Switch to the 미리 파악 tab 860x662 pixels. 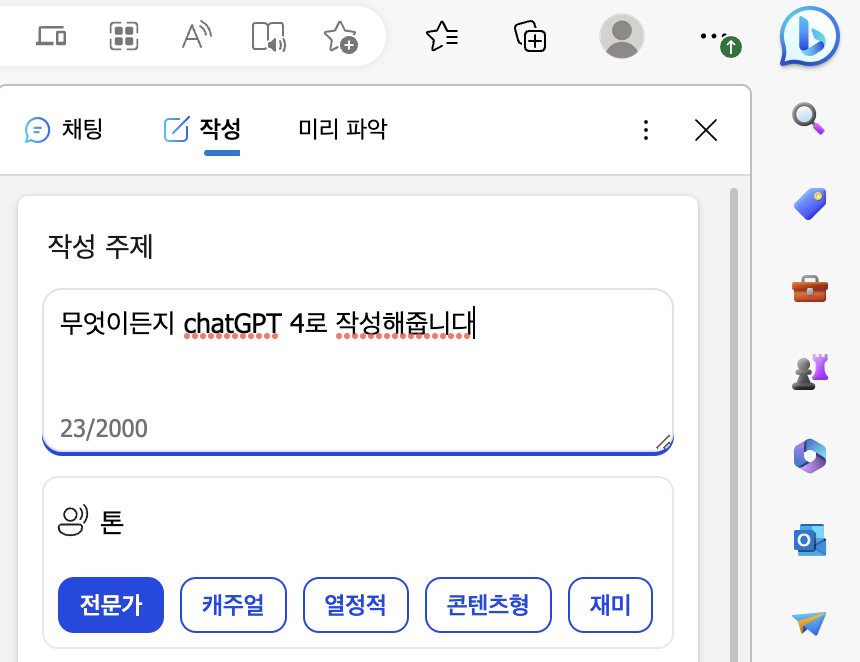pos(343,129)
